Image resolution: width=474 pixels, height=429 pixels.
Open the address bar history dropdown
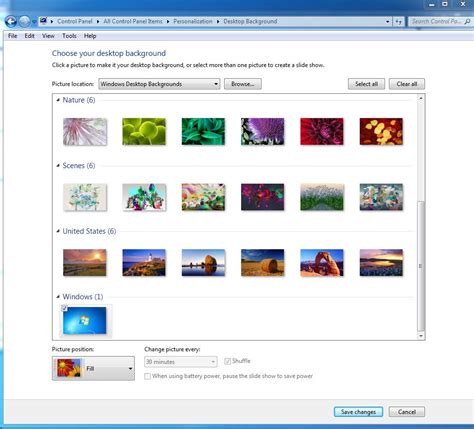(387, 22)
